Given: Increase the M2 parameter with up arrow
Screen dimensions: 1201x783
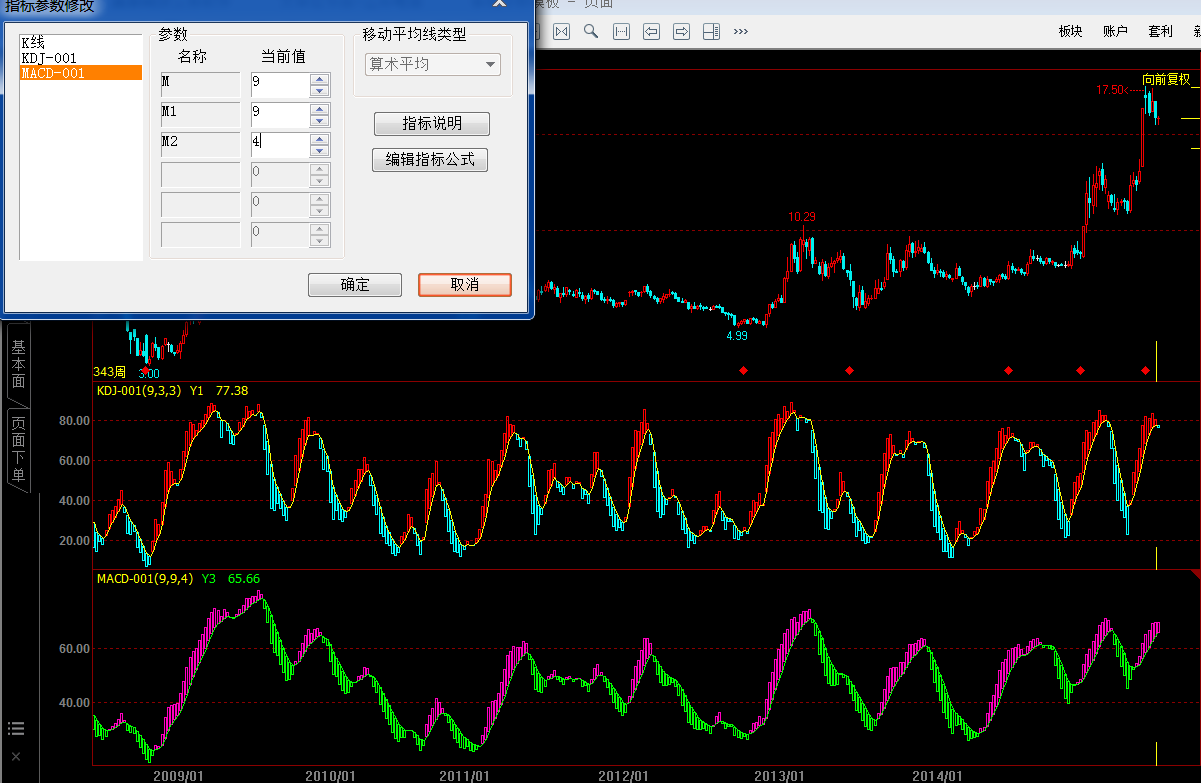Looking at the screenshot, I should coord(320,139).
